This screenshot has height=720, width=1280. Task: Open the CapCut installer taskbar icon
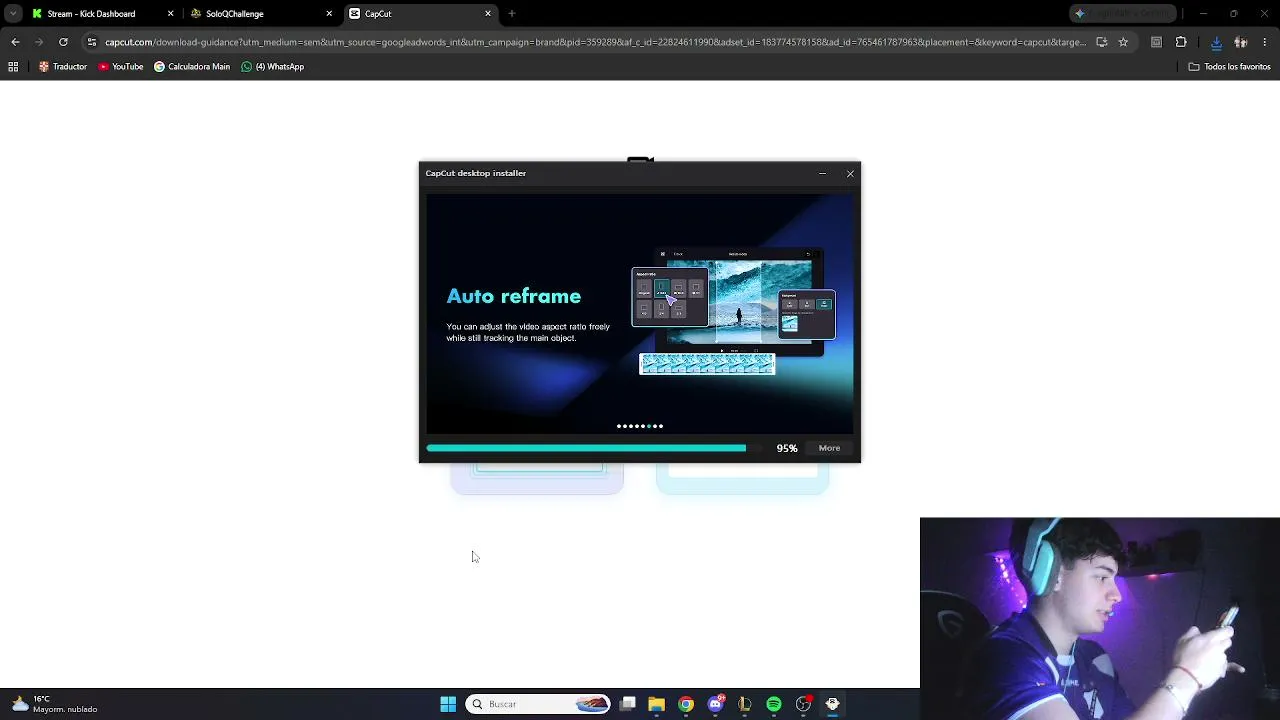click(x=832, y=704)
